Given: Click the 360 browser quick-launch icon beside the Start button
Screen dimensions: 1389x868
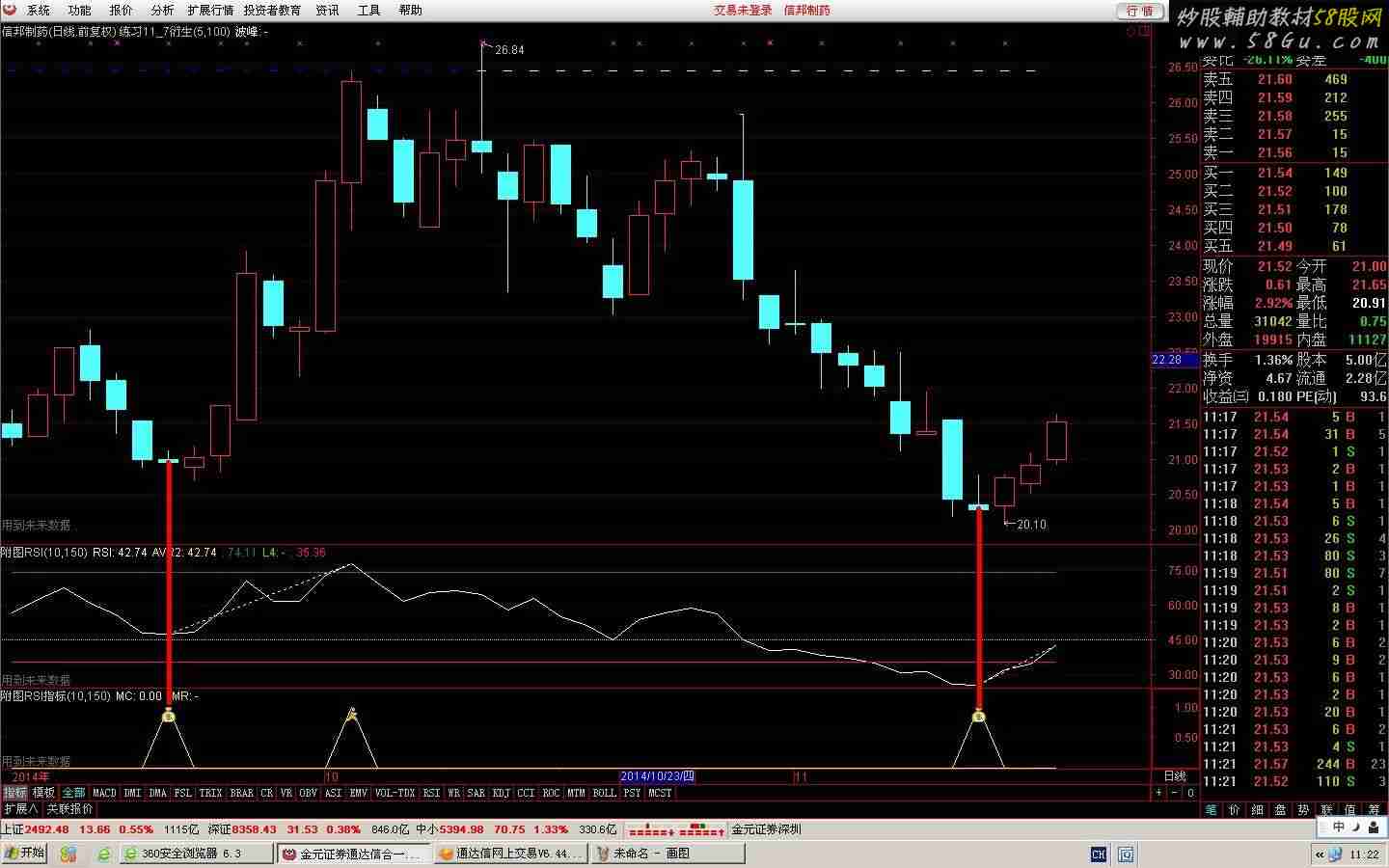Looking at the screenshot, I should 68,854.
